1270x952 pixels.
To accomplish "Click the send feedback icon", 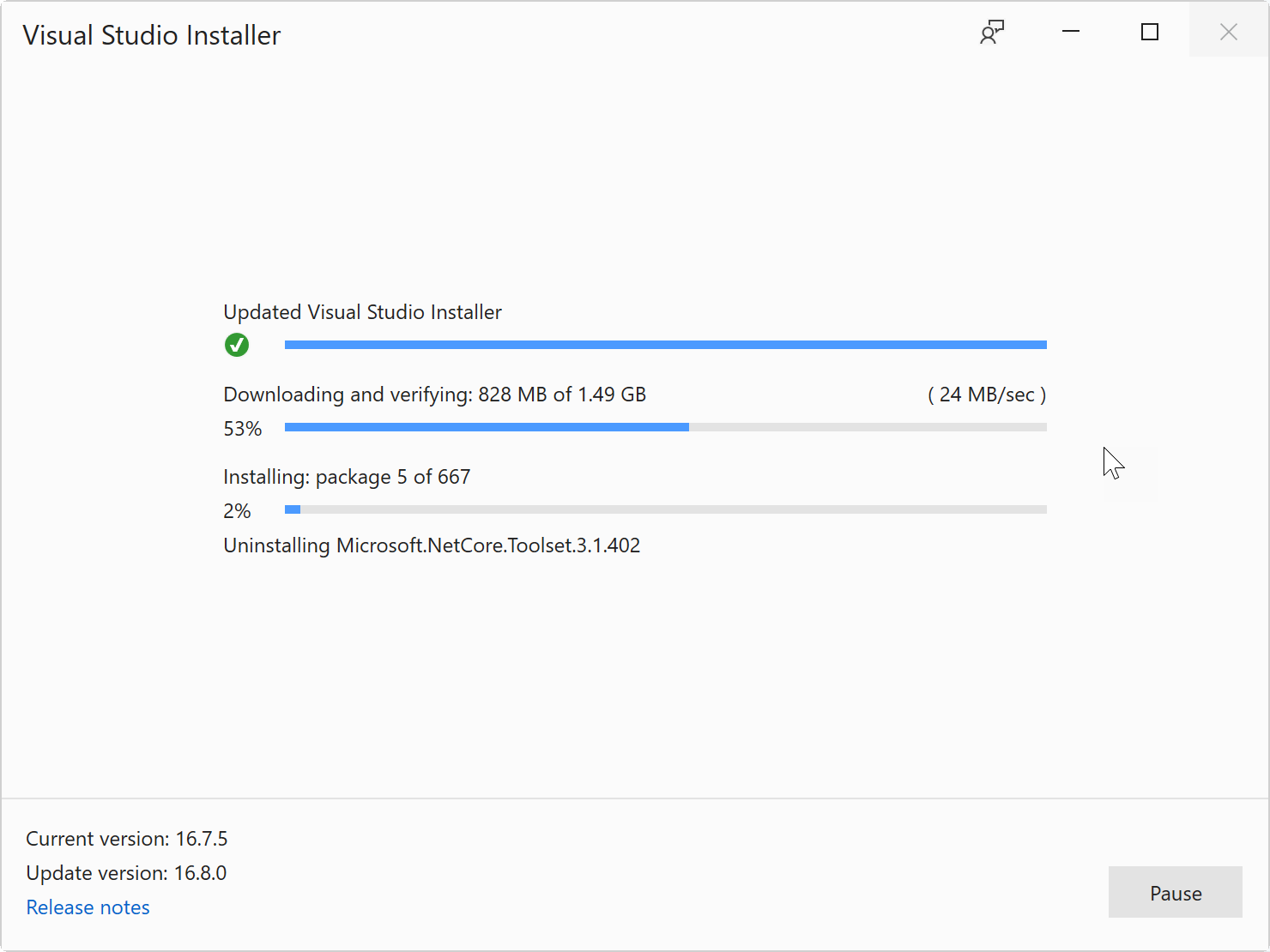I will point(992,32).
